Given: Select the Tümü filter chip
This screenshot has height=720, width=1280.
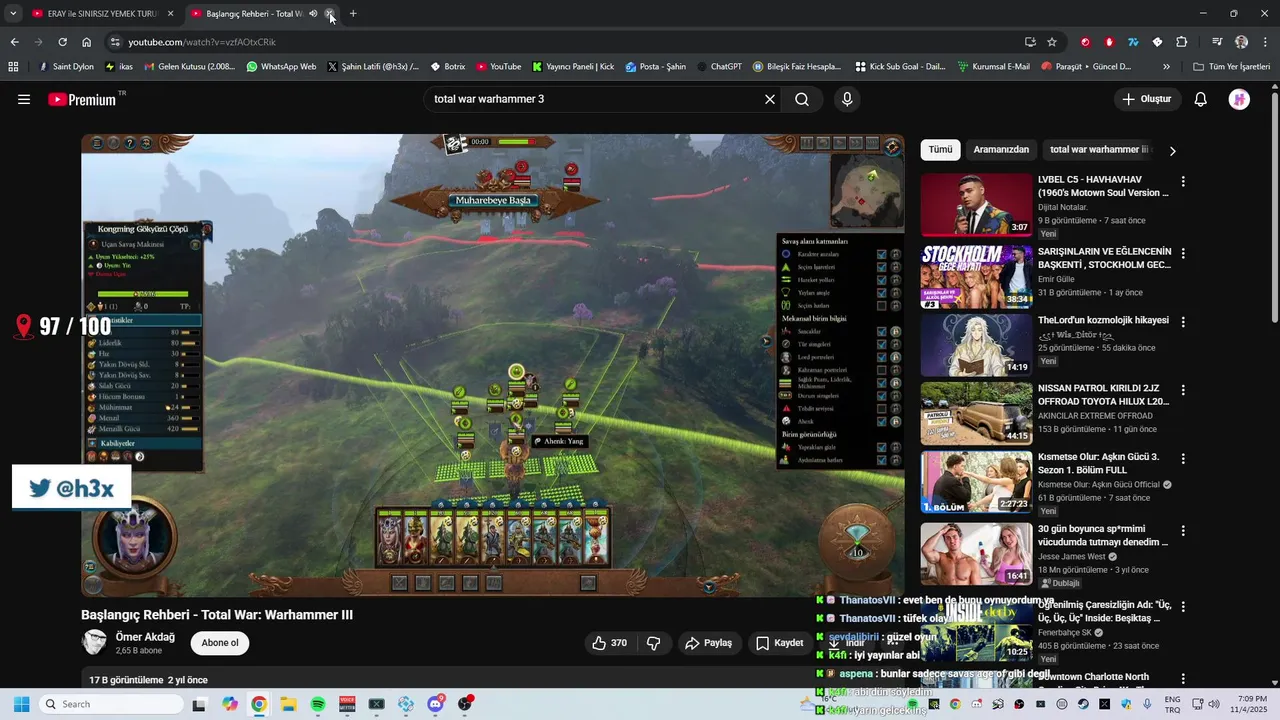Looking at the screenshot, I should [940, 150].
